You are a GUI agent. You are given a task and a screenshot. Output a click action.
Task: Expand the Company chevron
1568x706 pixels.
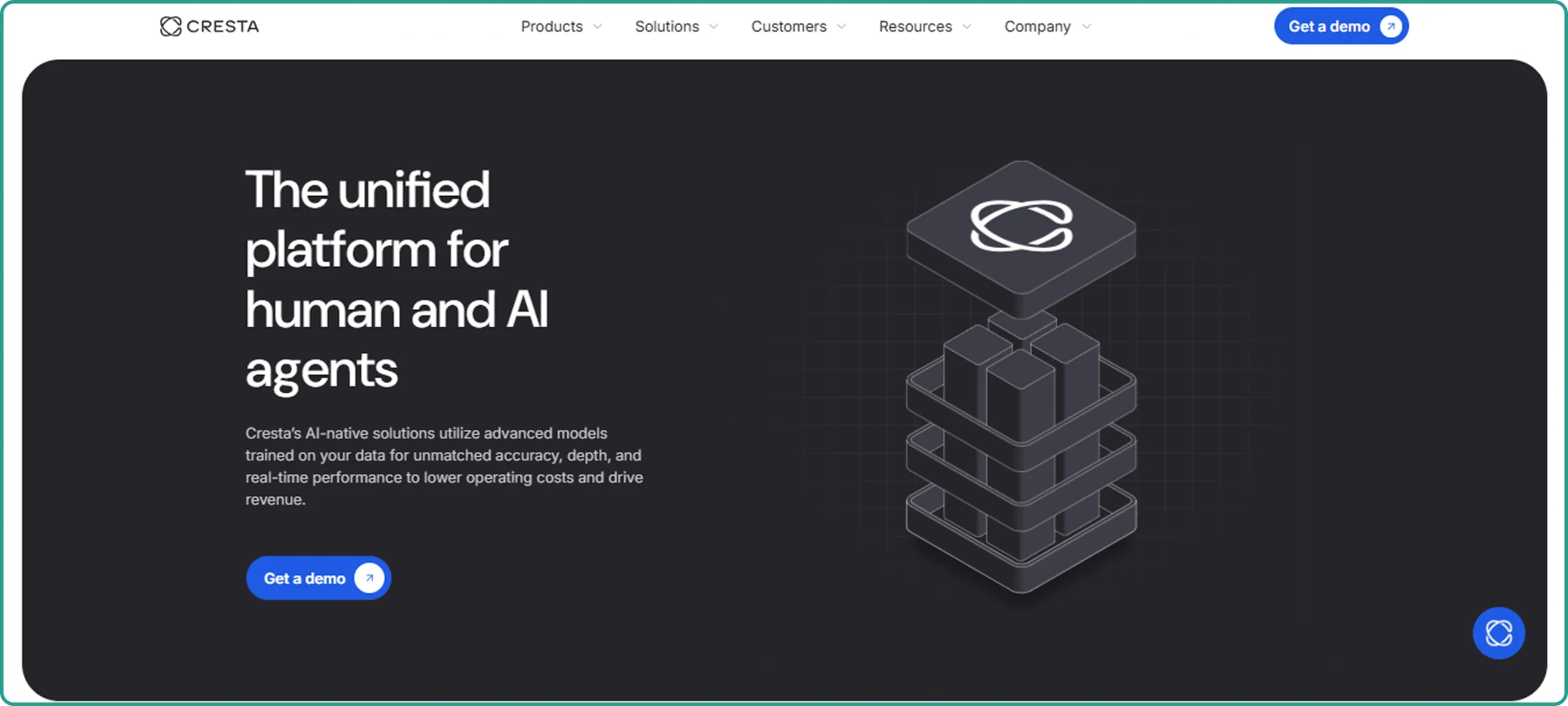click(1087, 26)
